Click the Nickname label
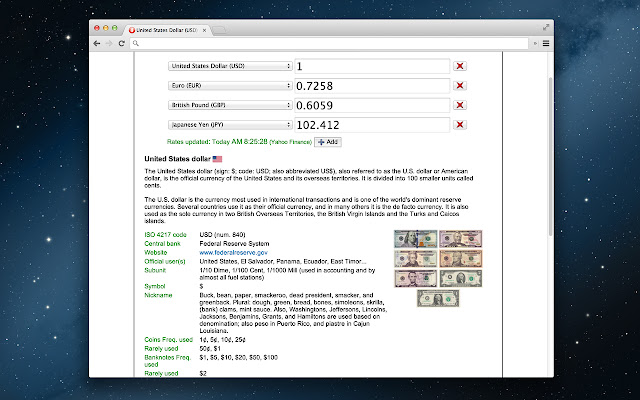 pyautogui.click(x=158, y=295)
